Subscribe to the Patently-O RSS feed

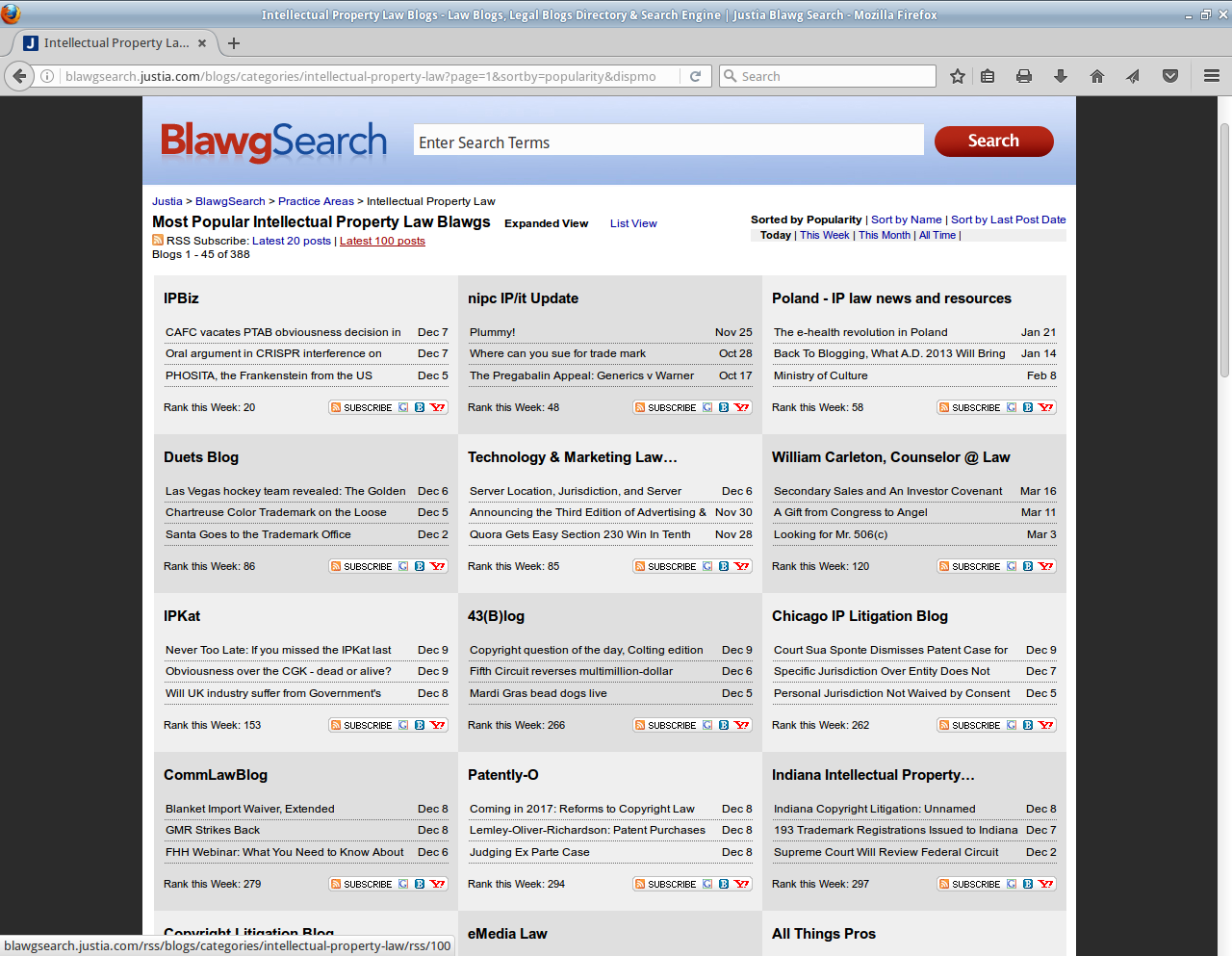point(666,884)
